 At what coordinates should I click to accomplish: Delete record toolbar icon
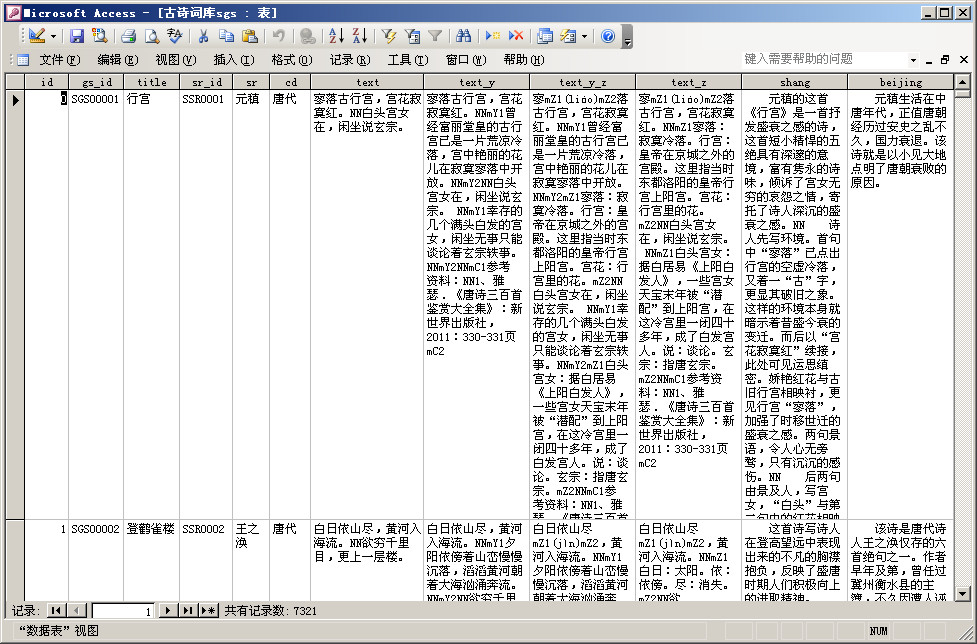[x=516, y=36]
